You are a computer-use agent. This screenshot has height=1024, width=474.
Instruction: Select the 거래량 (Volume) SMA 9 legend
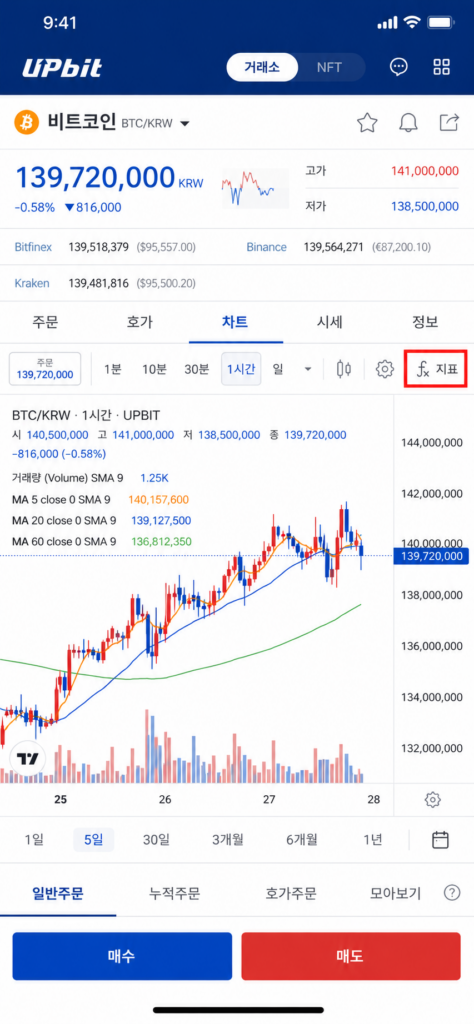67,478
